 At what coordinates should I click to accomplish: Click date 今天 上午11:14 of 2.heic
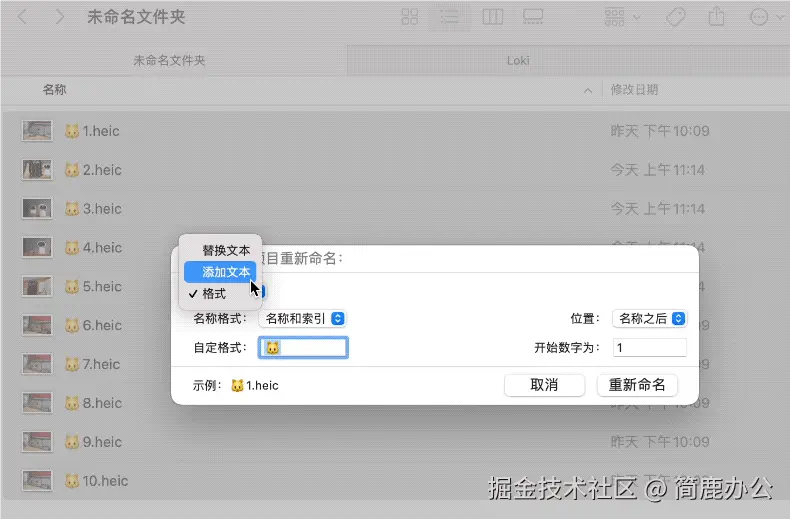tap(657, 170)
